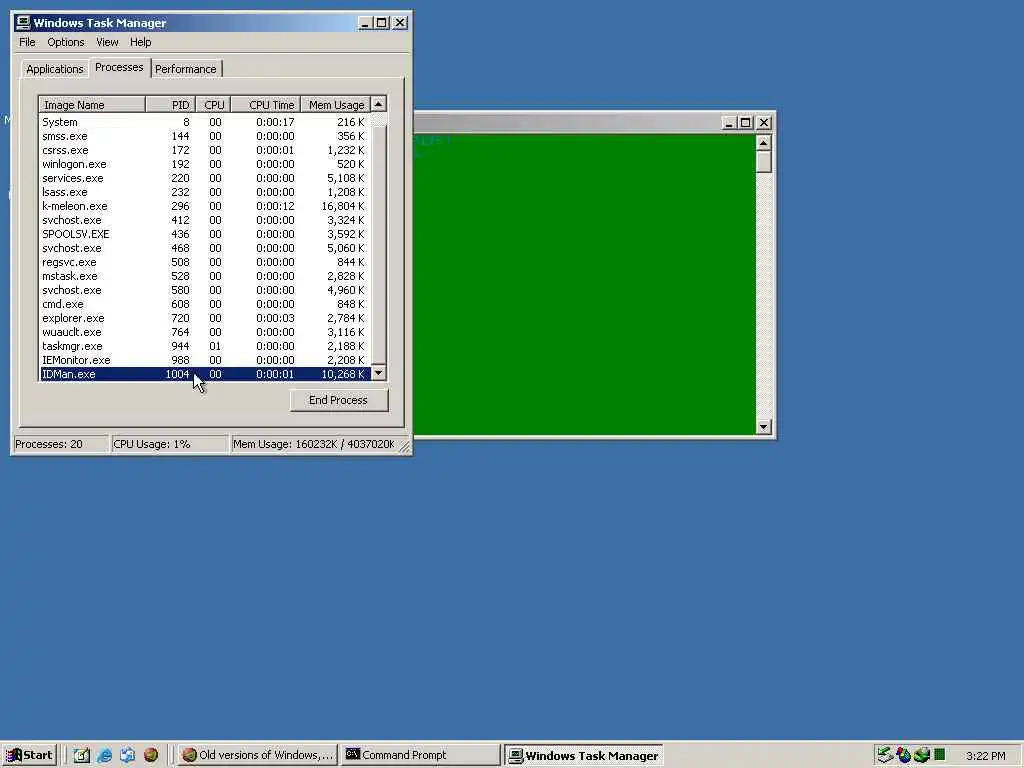Open the Start menu
This screenshot has width=1024, height=768.
tap(29, 756)
